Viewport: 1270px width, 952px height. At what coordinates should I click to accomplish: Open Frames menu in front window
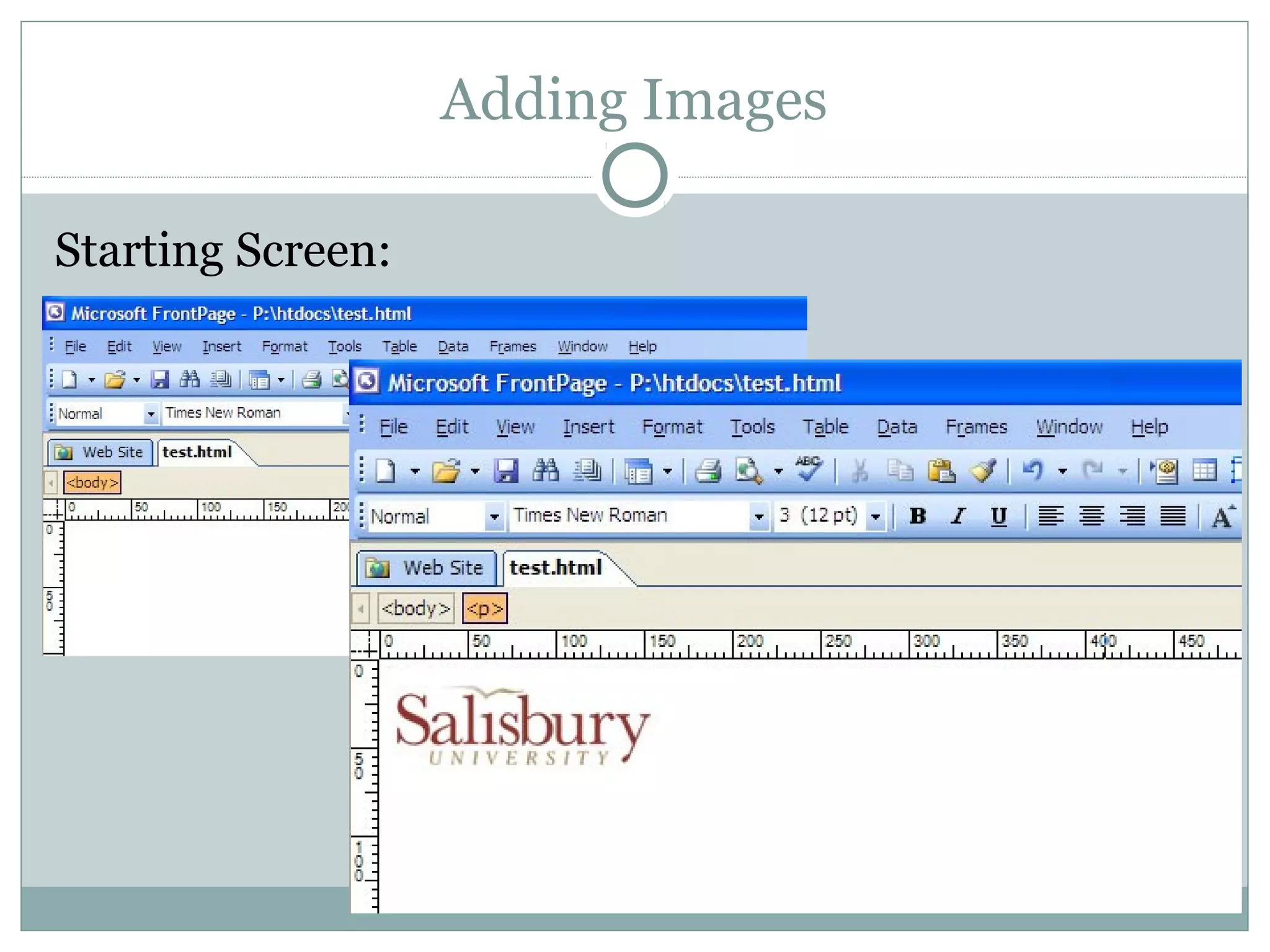point(976,427)
